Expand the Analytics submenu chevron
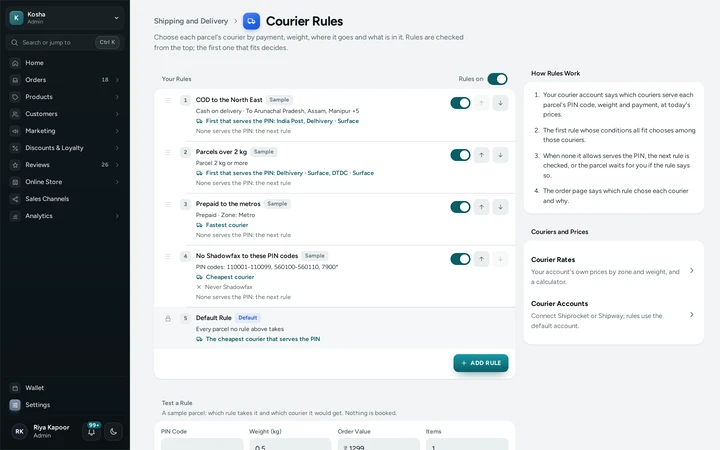This screenshot has width=720, height=450. click(117, 216)
